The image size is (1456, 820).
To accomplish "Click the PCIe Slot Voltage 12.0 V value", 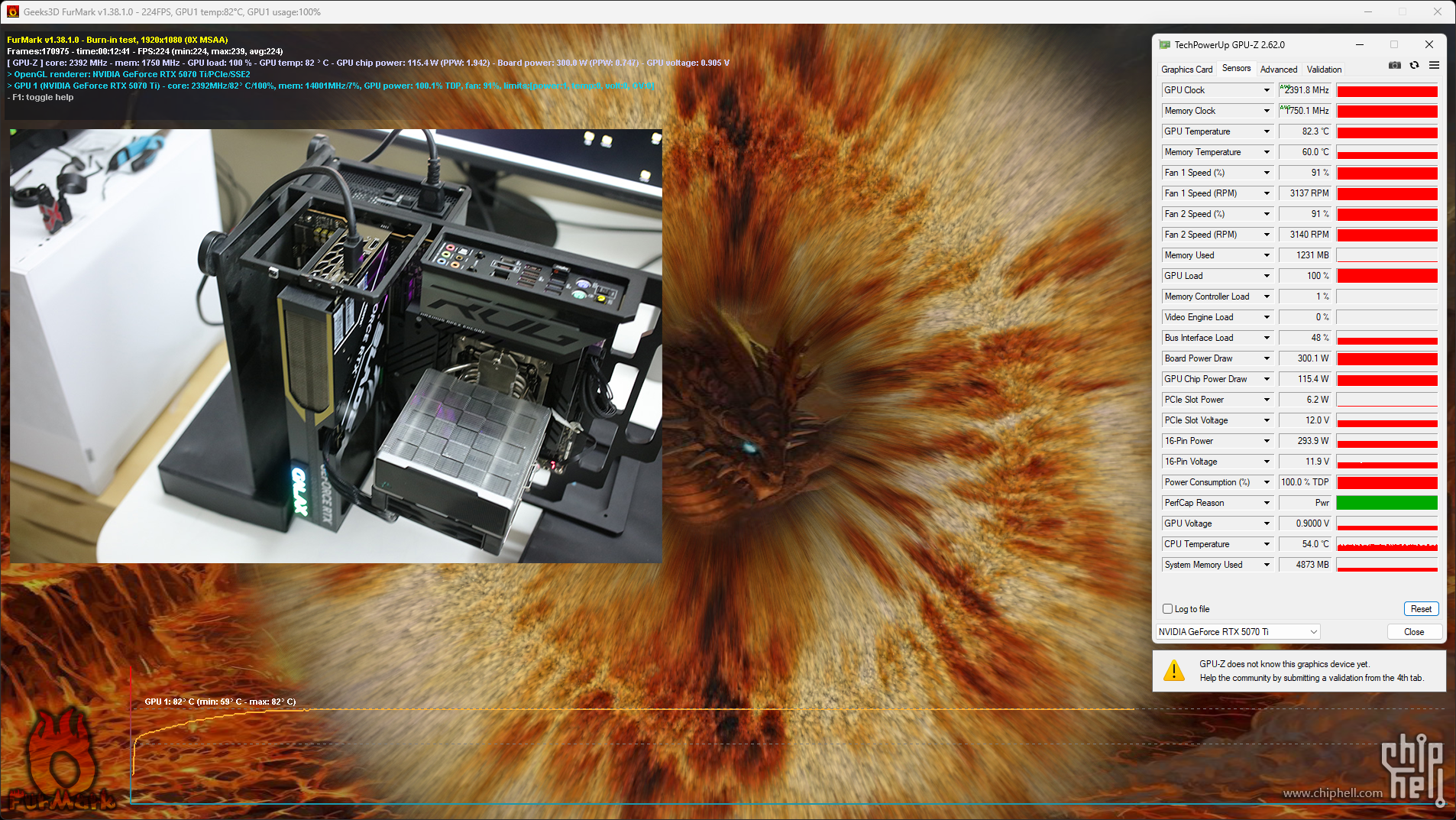I will point(1305,420).
